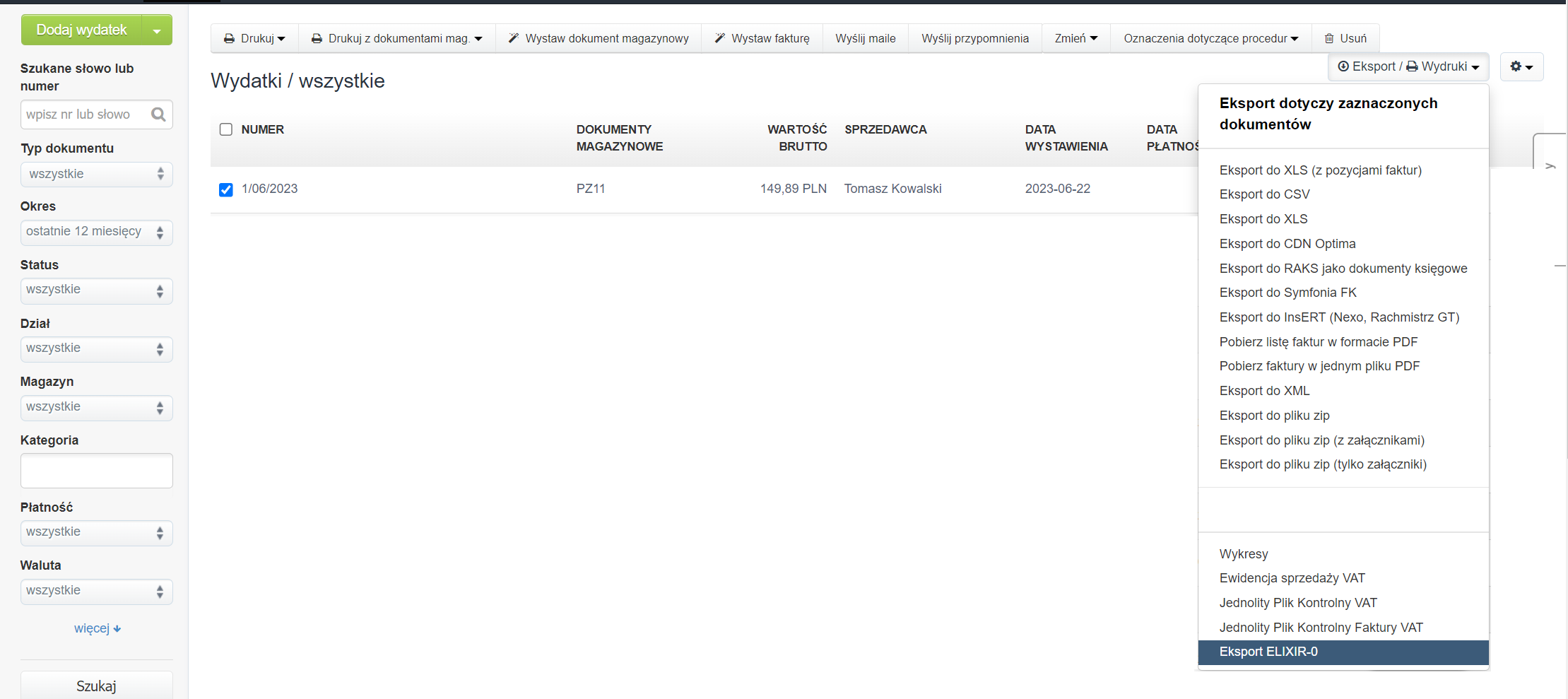Click Wyślij przypomnienia

(x=975, y=38)
